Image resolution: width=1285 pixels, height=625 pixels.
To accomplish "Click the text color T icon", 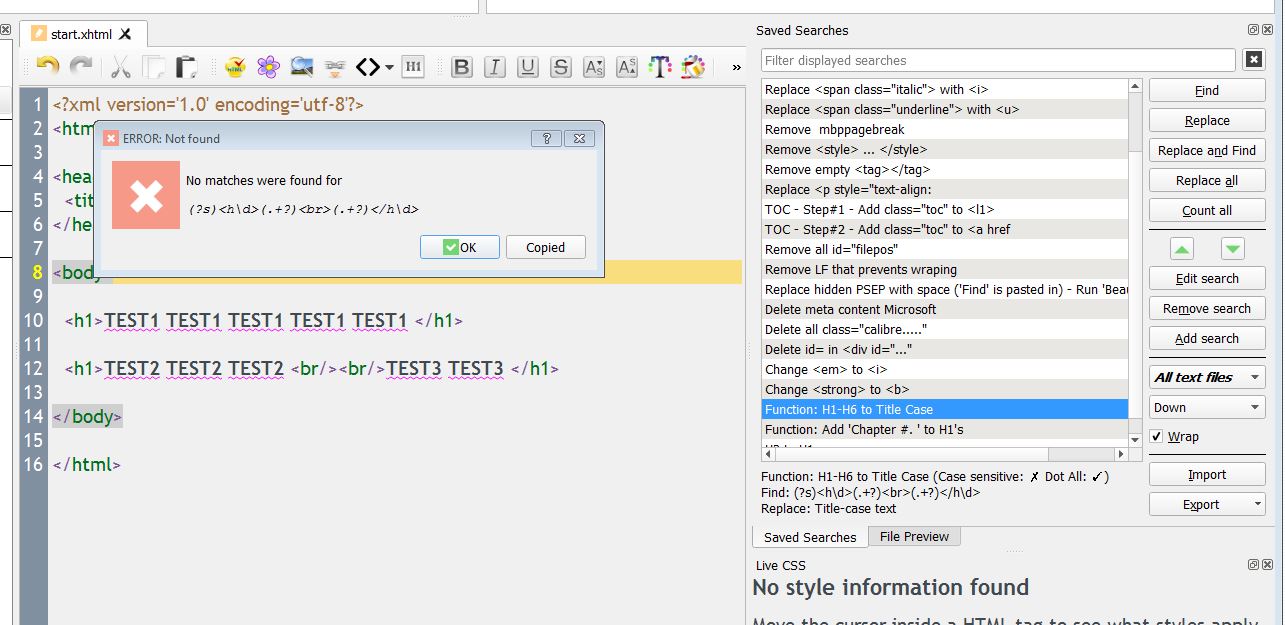I will (659, 67).
